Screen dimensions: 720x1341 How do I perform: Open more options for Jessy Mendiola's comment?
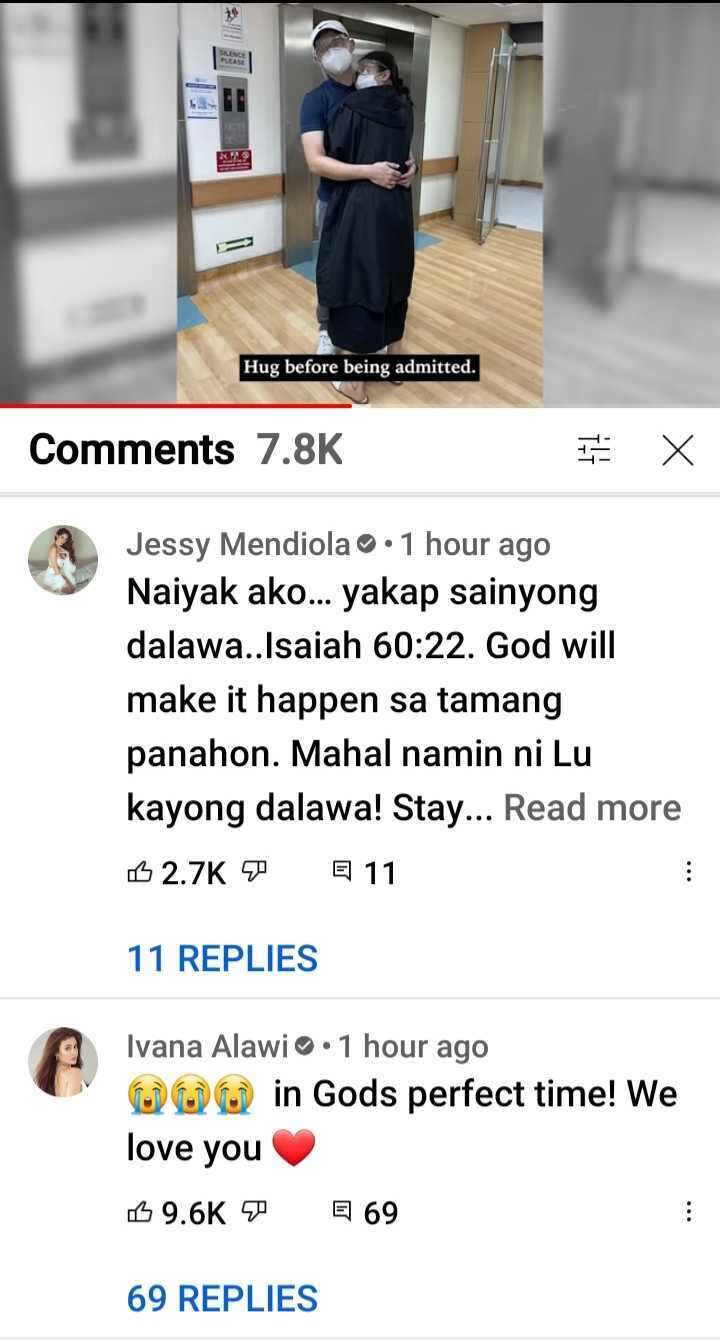pos(687,873)
